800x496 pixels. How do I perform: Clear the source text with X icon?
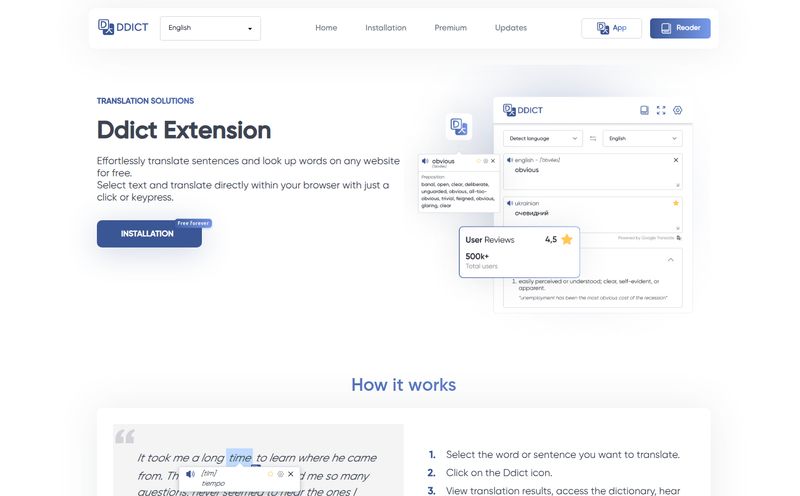point(676,160)
